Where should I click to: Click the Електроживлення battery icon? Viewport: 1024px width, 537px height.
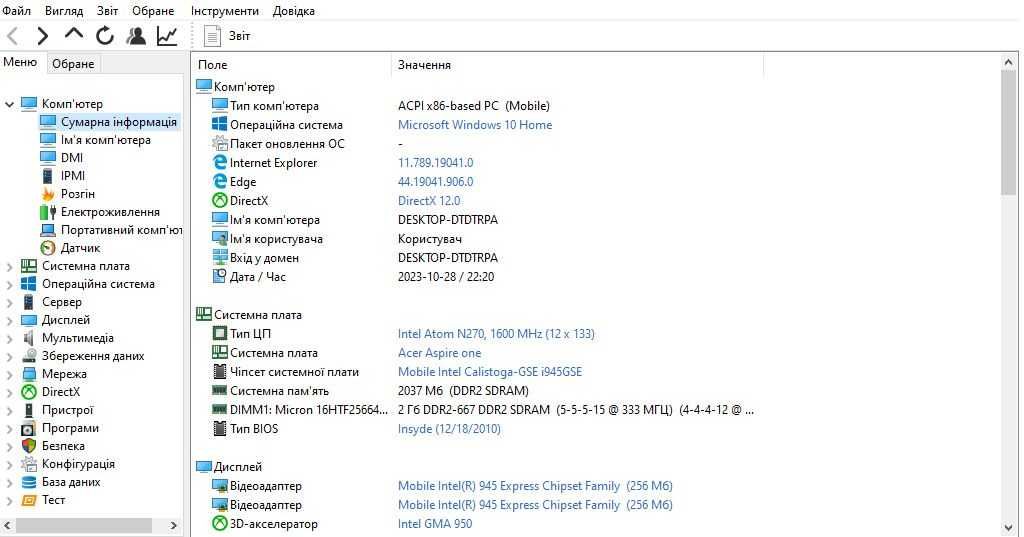pos(48,212)
